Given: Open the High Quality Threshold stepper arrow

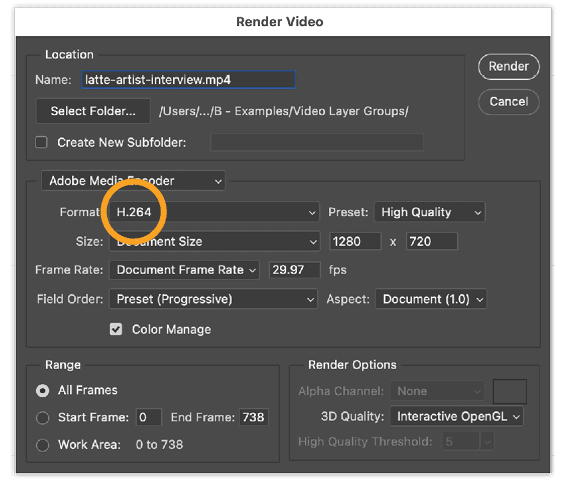Looking at the screenshot, I should click(487, 442).
